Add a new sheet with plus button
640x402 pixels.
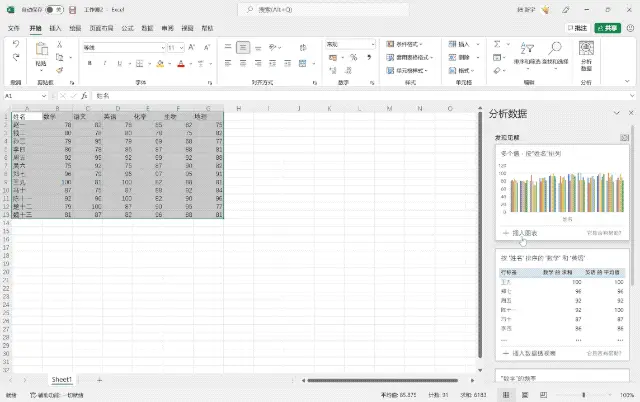(99, 380)
